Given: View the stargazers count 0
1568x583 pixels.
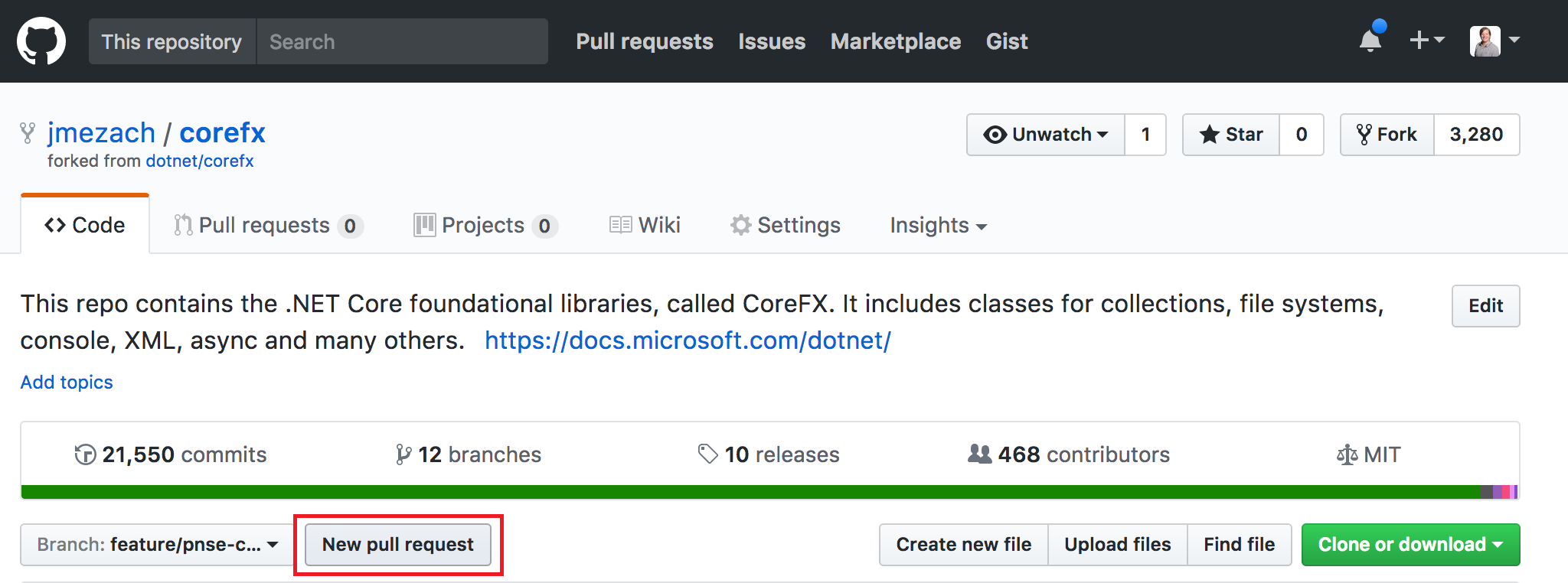Looking at the screenshot, I should [1302, 135].
